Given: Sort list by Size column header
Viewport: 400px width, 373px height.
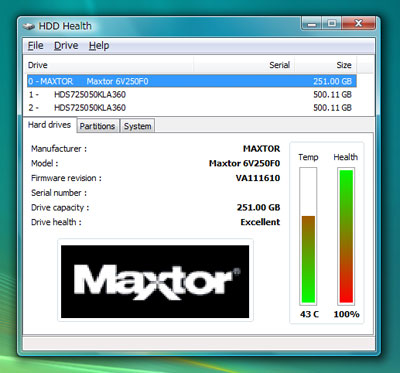Looking at the screenshot, I should (x=325, y=65).
